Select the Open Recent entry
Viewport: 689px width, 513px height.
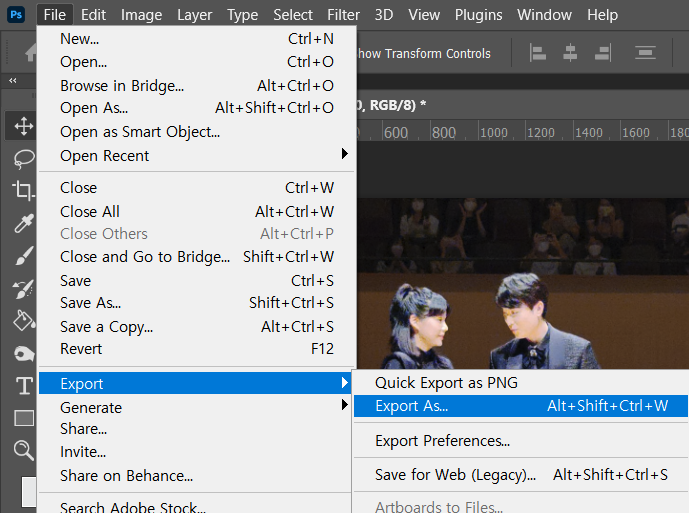tap(197, 156)
